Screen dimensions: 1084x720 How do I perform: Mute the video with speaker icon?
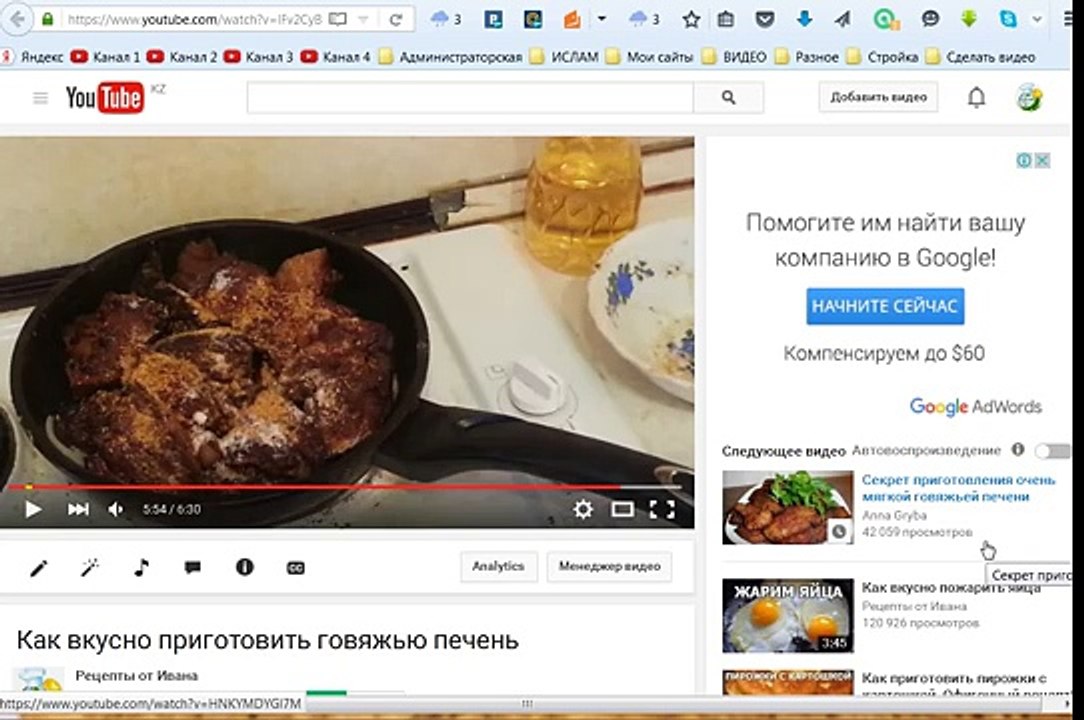(x=115, y=510)
